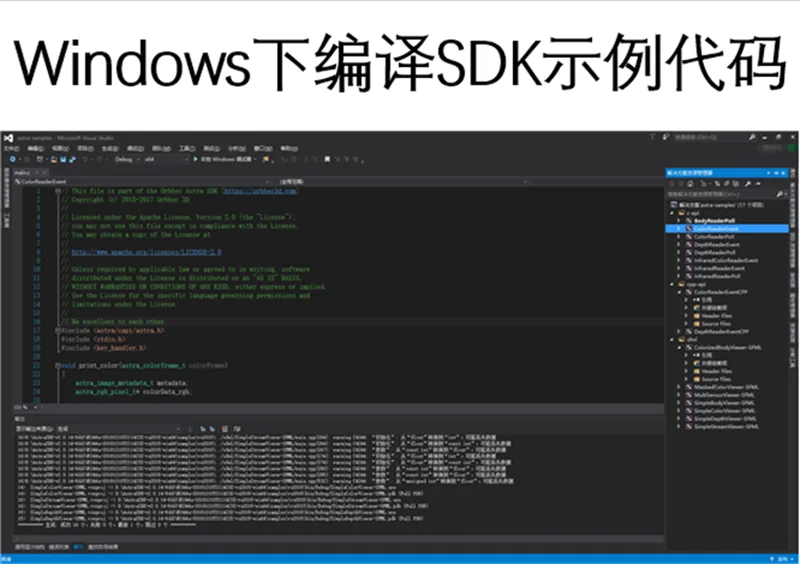
Task: Collapse the sfml folder
Action: 672,339
